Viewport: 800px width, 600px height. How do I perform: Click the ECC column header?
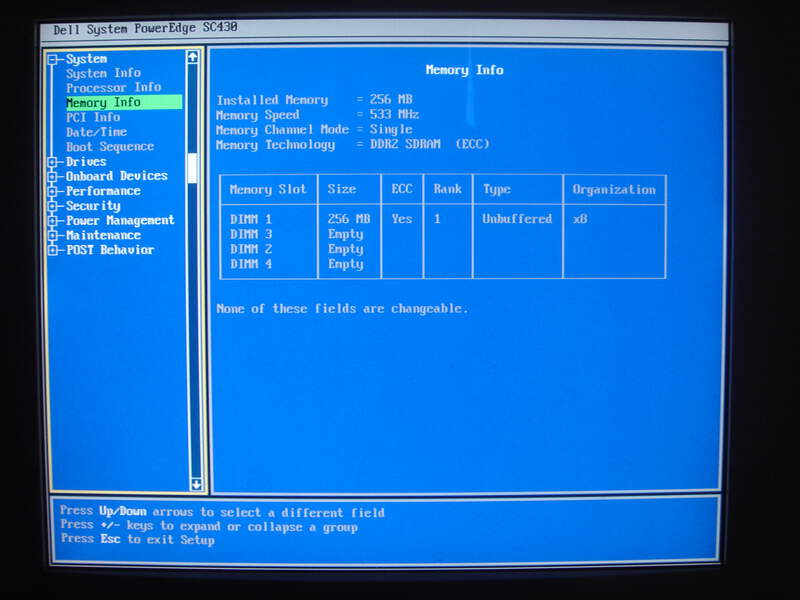(402, 189)
